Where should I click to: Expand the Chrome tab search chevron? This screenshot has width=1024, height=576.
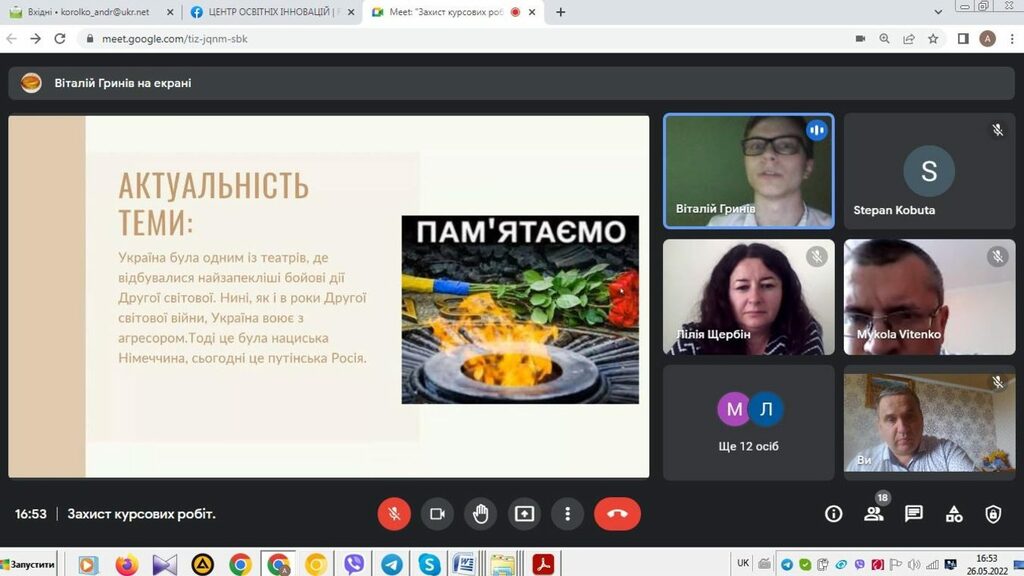(938, 12)
